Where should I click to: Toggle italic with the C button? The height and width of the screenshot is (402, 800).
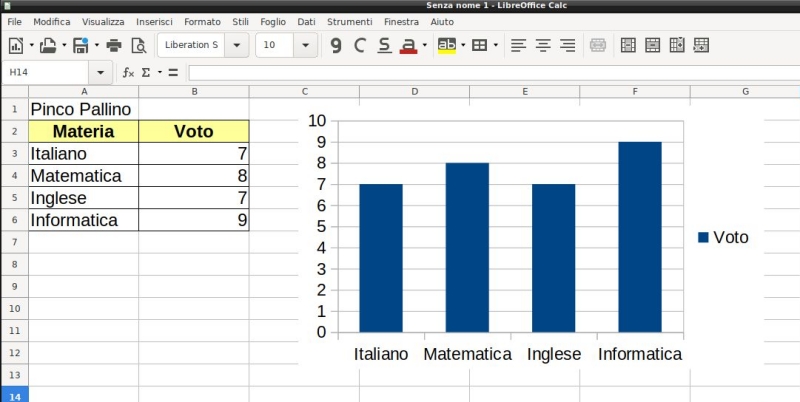click(360, 45)
